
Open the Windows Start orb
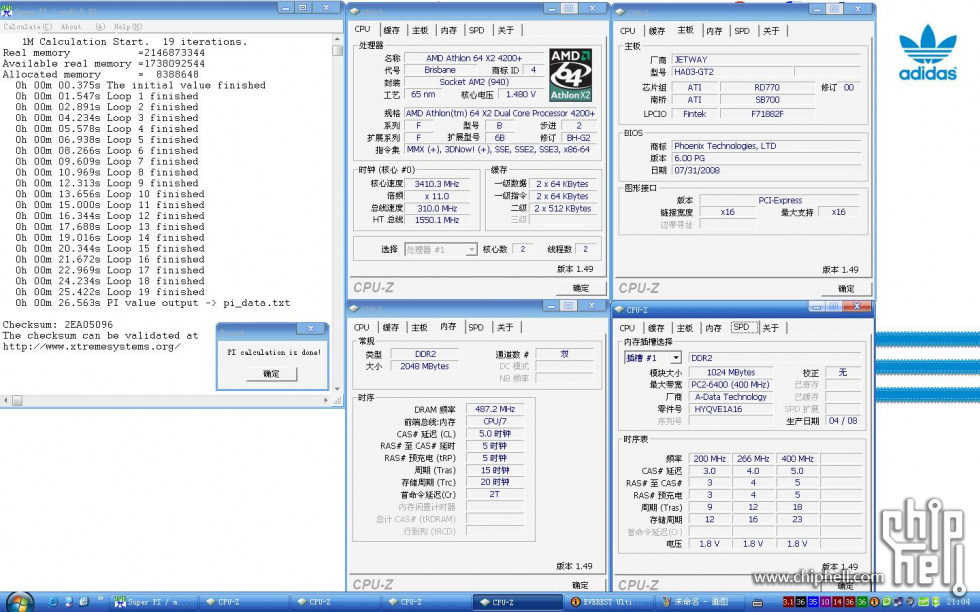pos(19,602)
